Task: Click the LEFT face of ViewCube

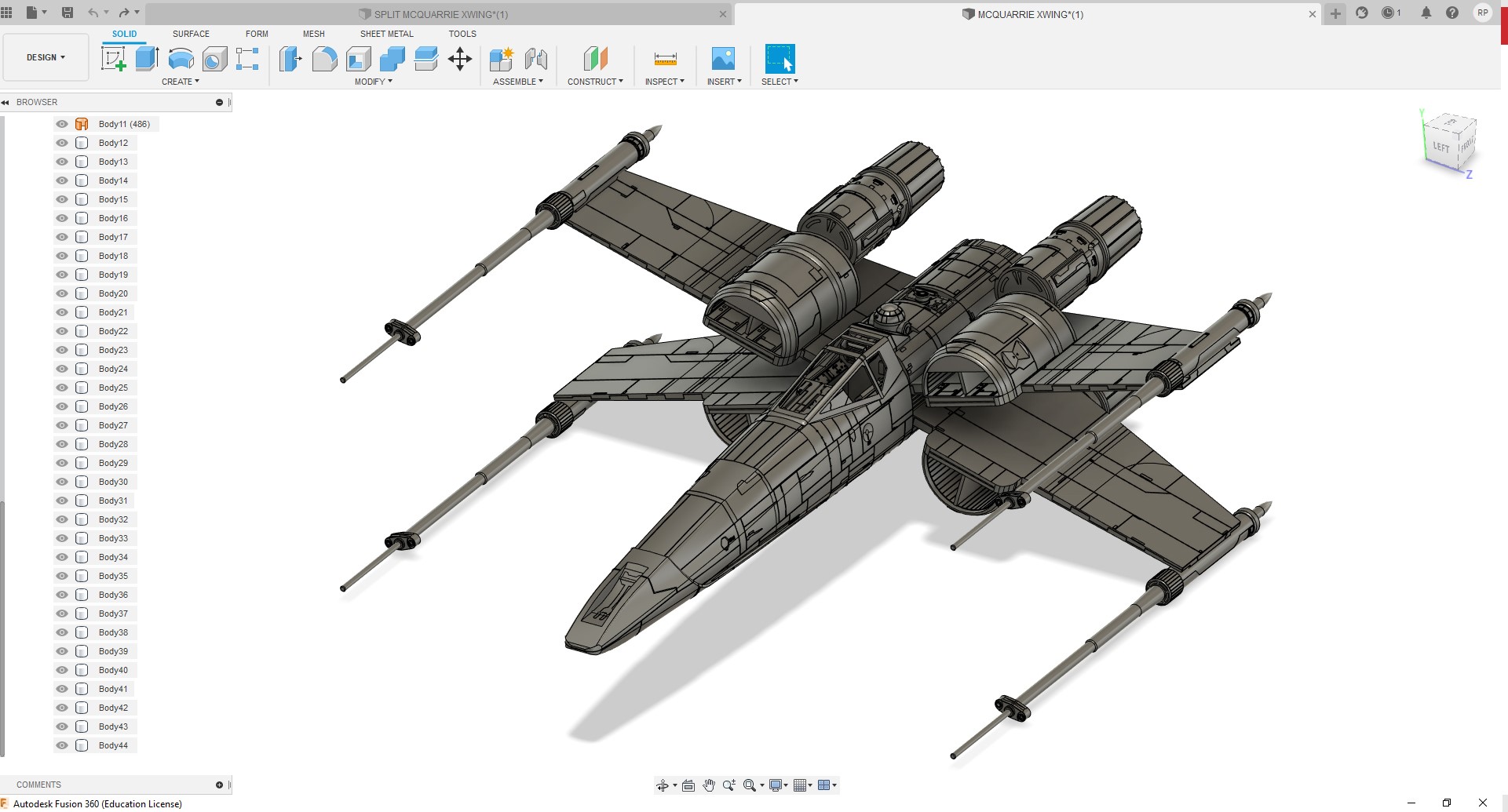Action: coord(1440,147)
